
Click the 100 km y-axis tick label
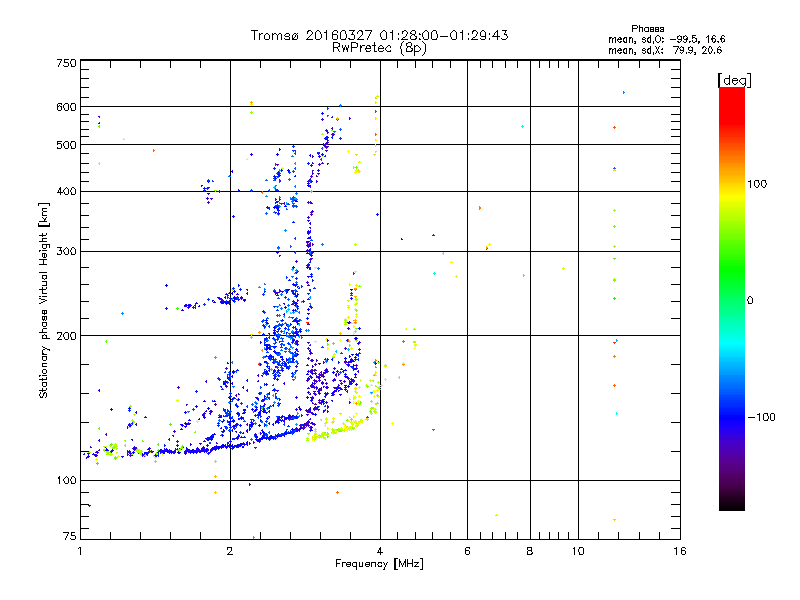tap(67, 481)
